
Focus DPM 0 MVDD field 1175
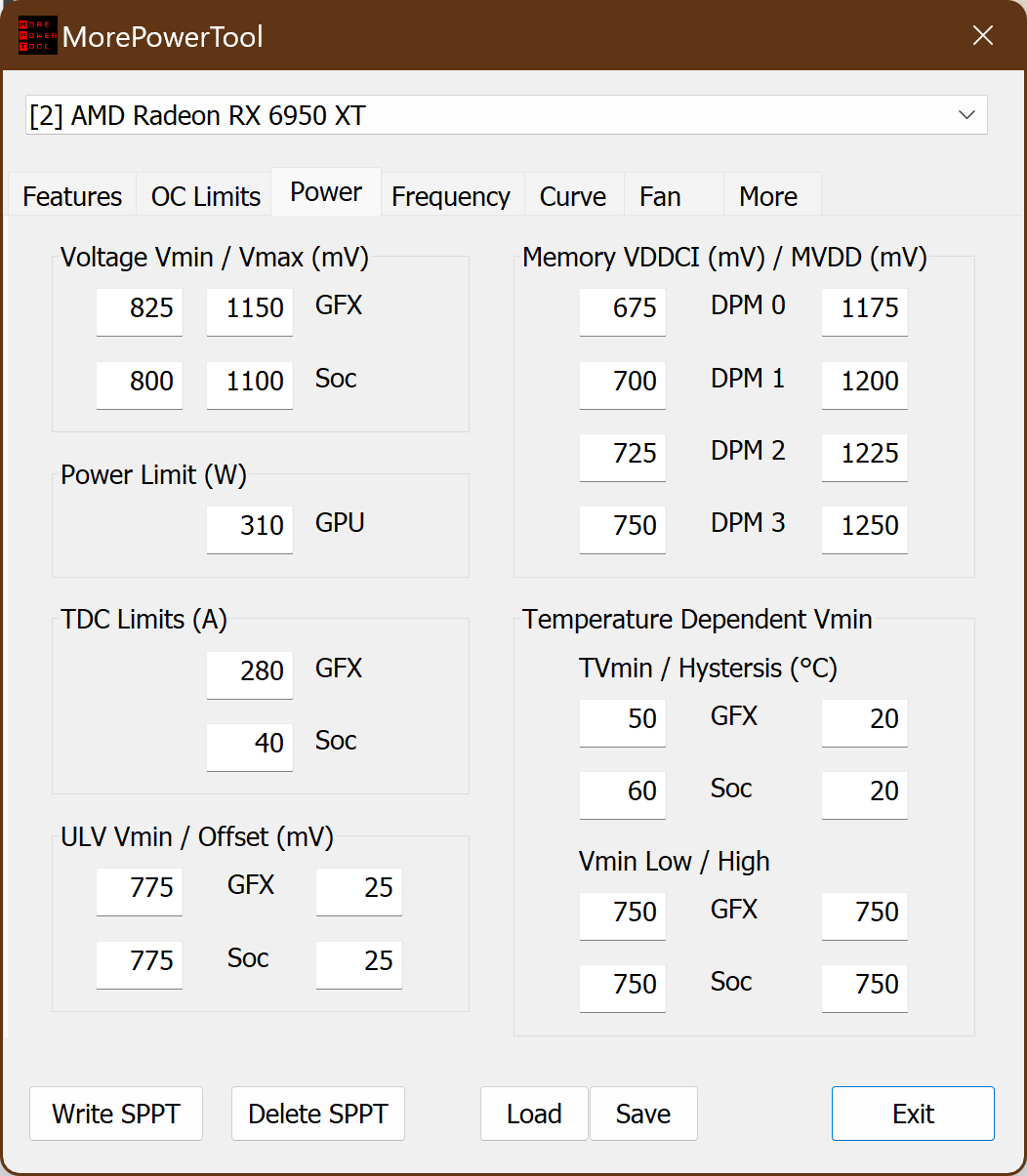click(865, 311)
